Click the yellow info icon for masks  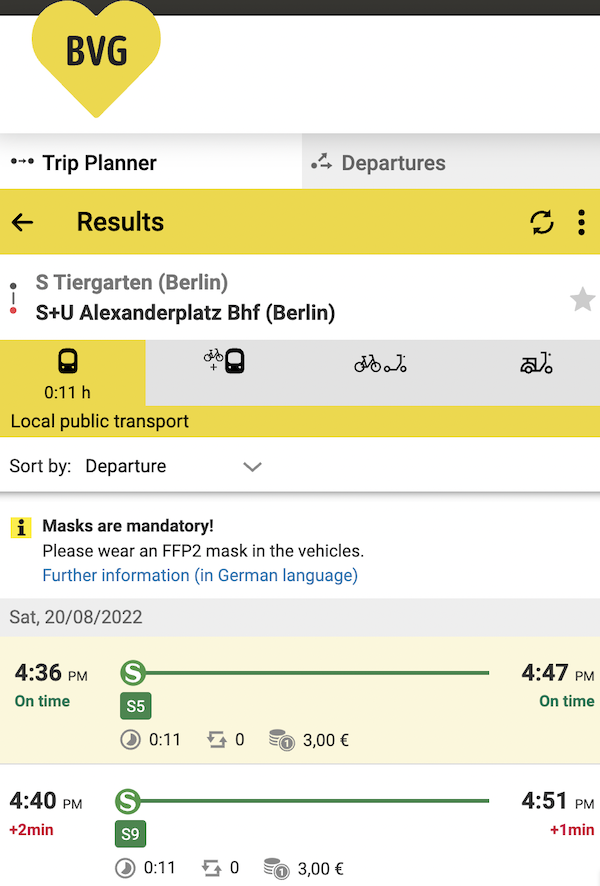pos(21,527)
